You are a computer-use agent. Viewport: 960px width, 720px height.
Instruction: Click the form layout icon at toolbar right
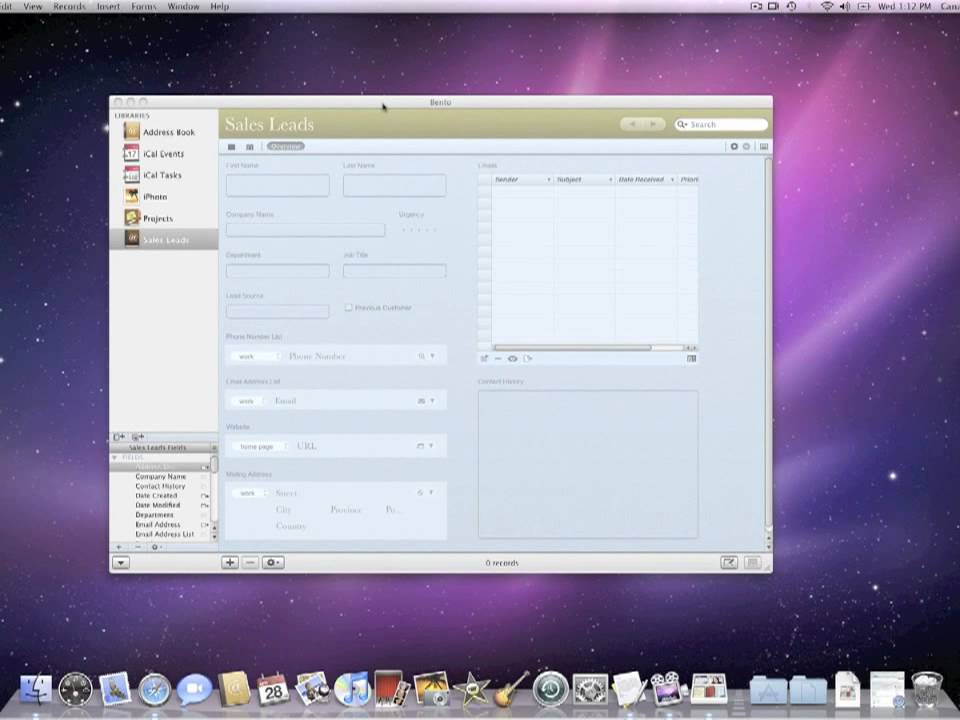click(763, 146)
